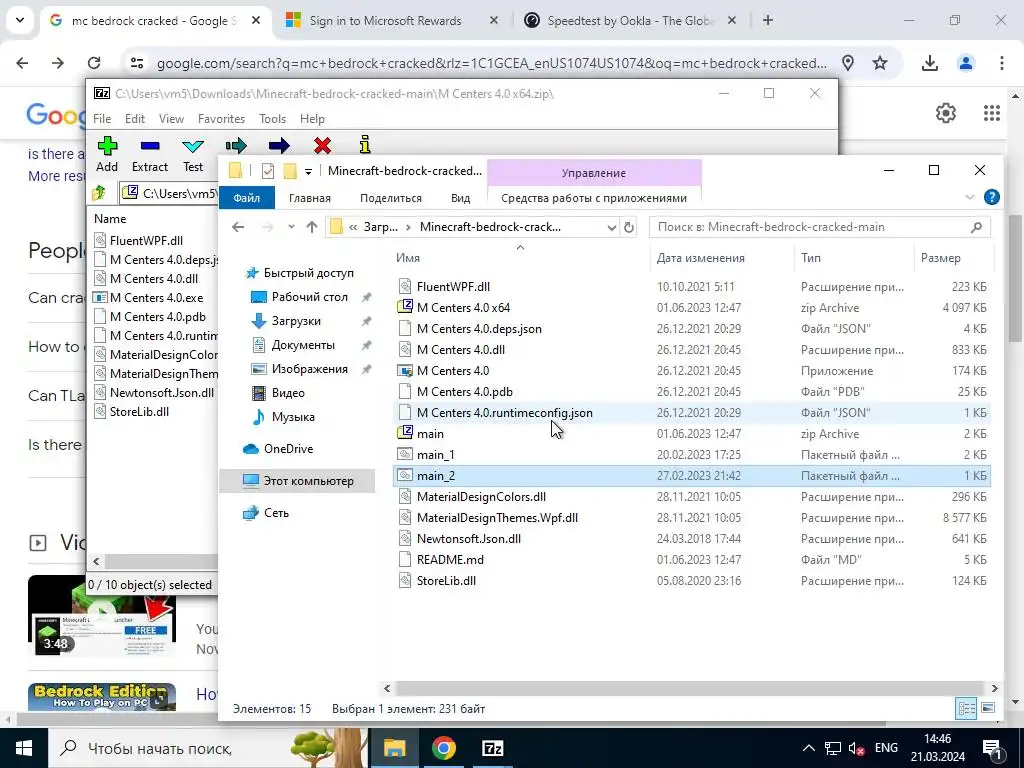Select M Centers 4.0 x64 zip file
This screenshot has height=768, width=1024.
(x=692, y=308)
